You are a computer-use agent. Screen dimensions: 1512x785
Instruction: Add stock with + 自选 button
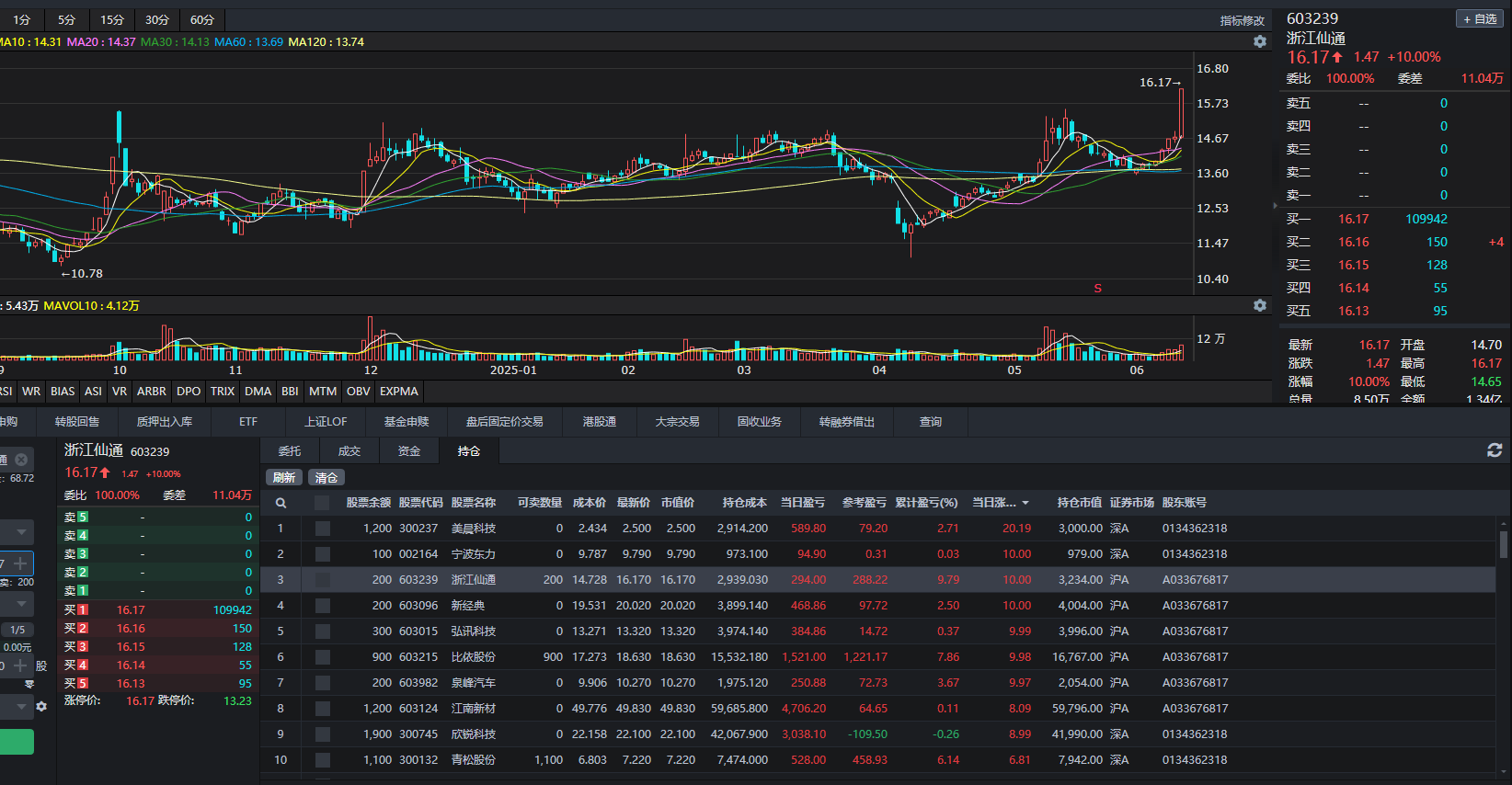(x=1480, y=18)
